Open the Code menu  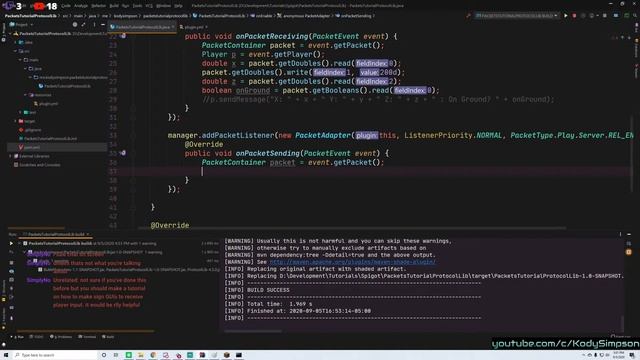pyautogui.click(x=66, y=6)
